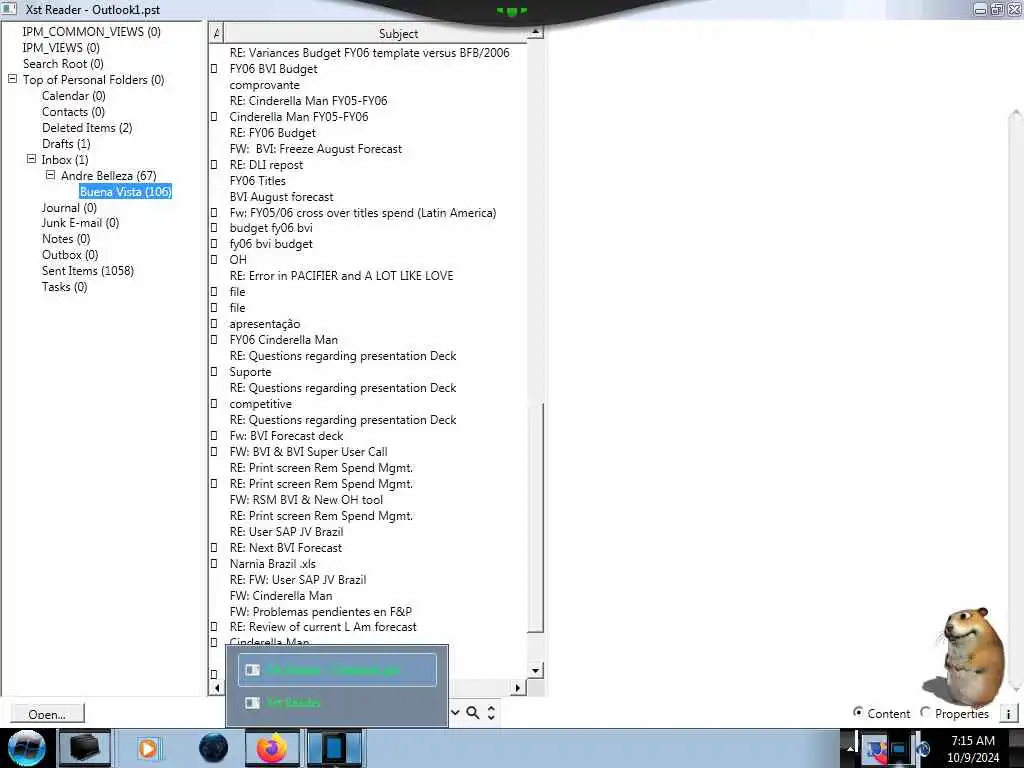Select the Properties radio button
Image resolution: width=1024 pixels, height=768 pixels.
(925, 712)
